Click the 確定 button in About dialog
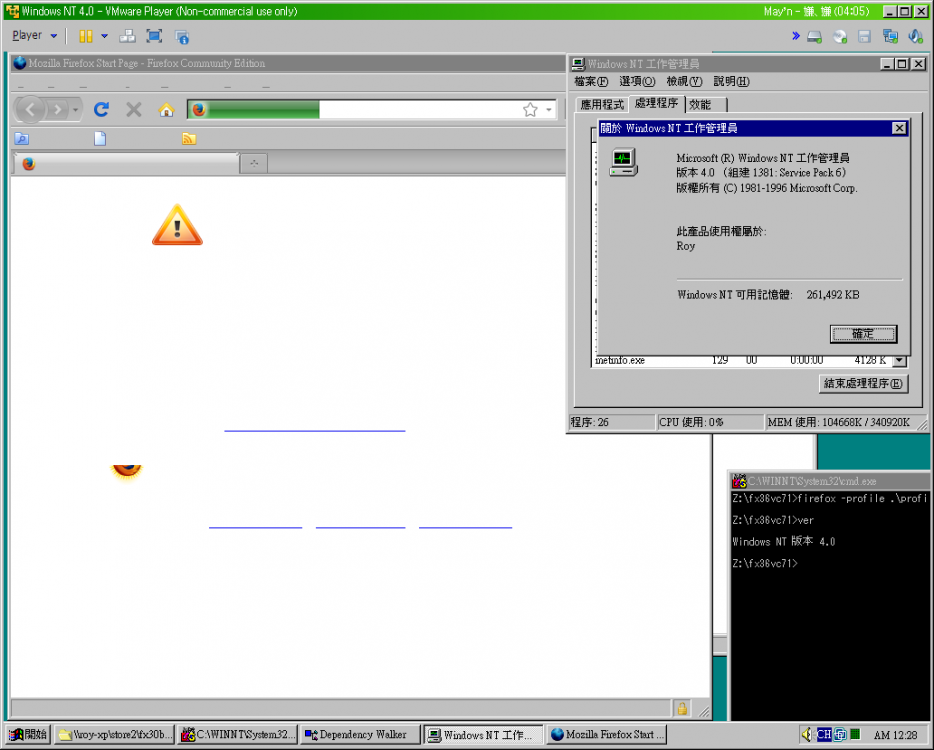This screenshot has width=934, height=750. (863, 334)
